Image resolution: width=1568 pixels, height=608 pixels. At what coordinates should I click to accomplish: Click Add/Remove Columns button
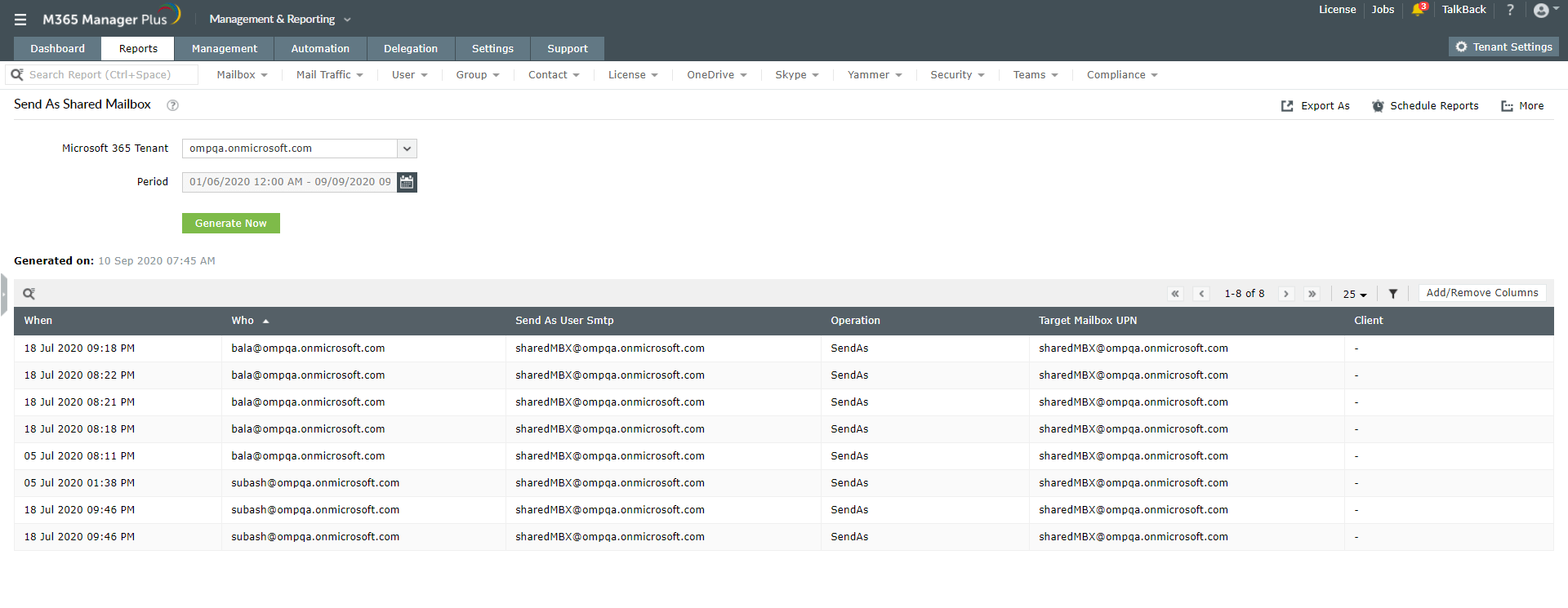pyautogui.click(x=1481, y=293)
